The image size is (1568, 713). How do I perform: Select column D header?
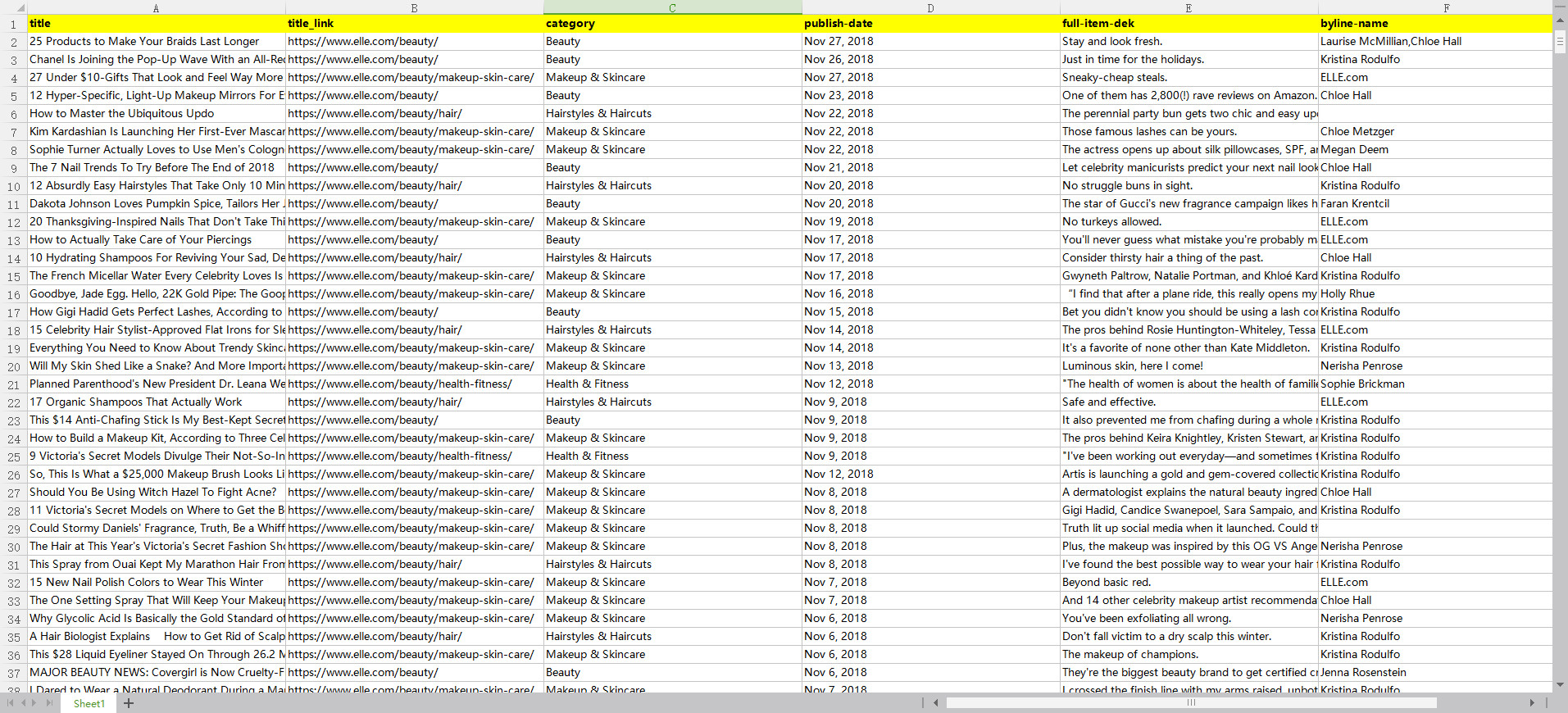coord(930,7)
